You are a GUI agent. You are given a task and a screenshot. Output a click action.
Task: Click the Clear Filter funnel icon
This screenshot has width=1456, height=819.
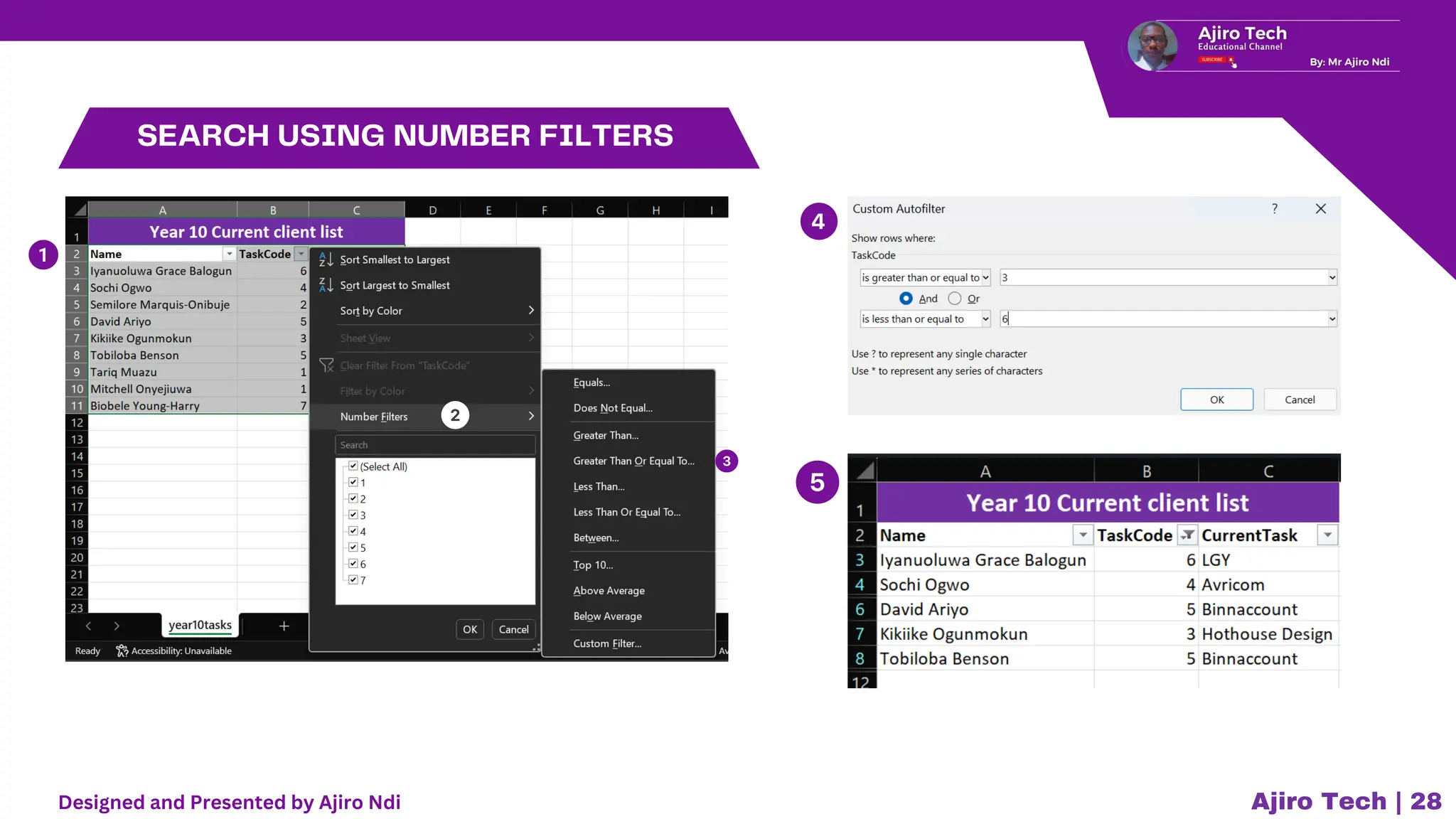pyautogui.click(x=326, y=365)
